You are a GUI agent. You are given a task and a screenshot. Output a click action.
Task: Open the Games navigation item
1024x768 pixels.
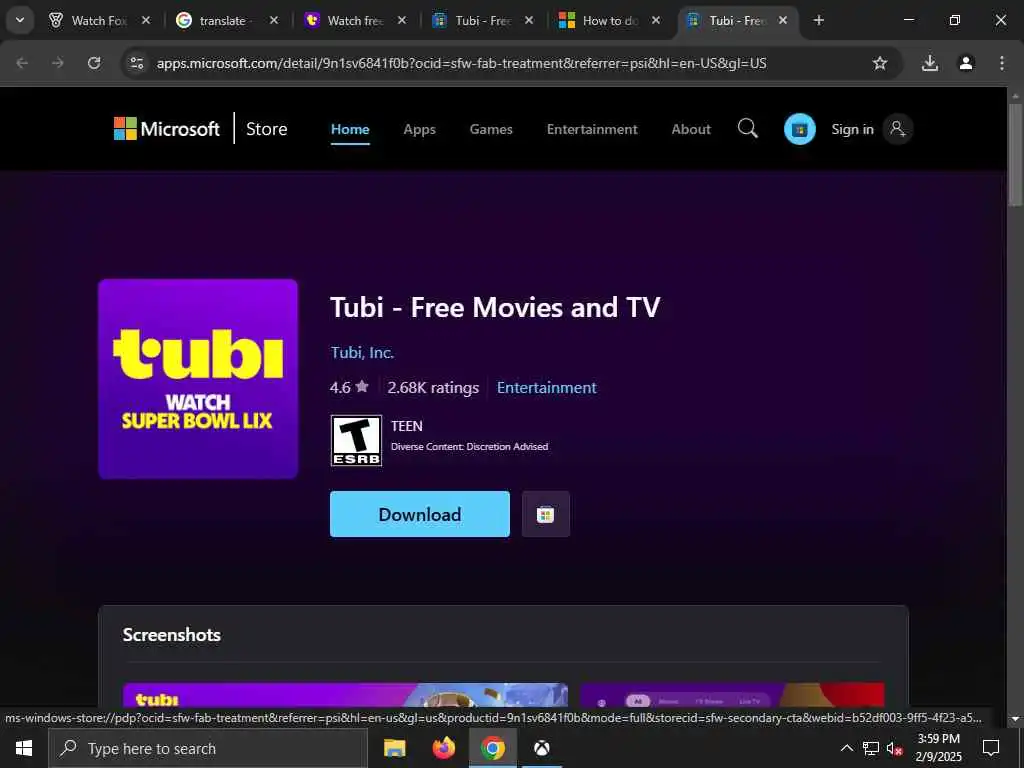pyautogui.click(x=491, y=129)
